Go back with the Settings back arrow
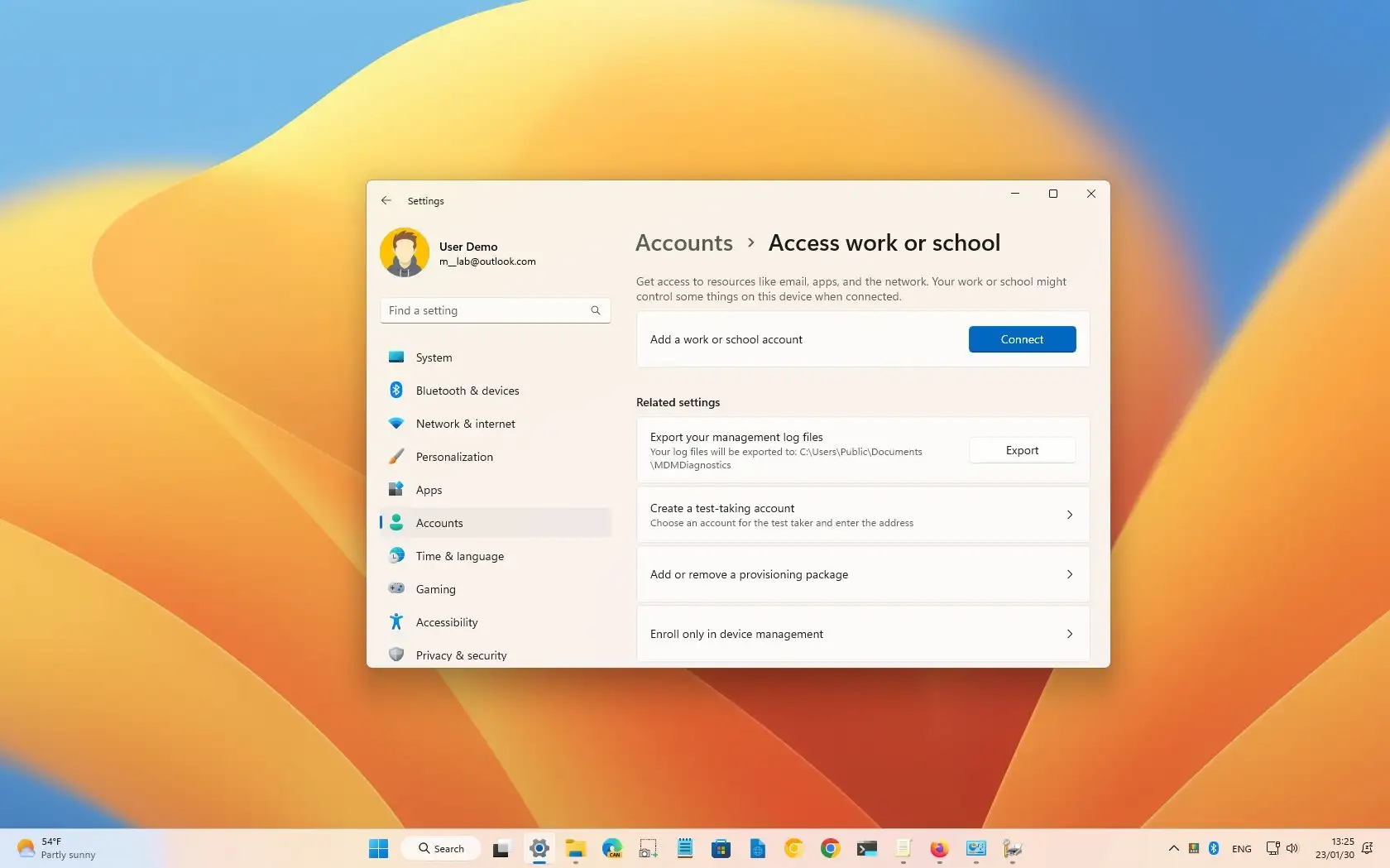Screen dimensions: 1390x868 coord(386,200)
